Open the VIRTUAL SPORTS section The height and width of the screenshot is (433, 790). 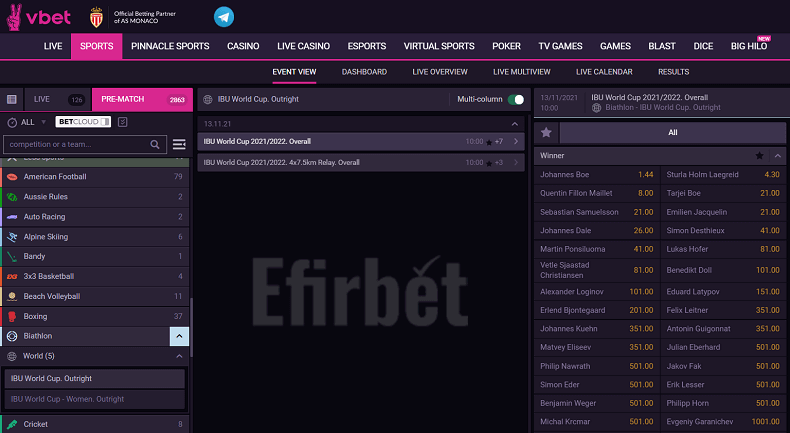coord(439,46)
